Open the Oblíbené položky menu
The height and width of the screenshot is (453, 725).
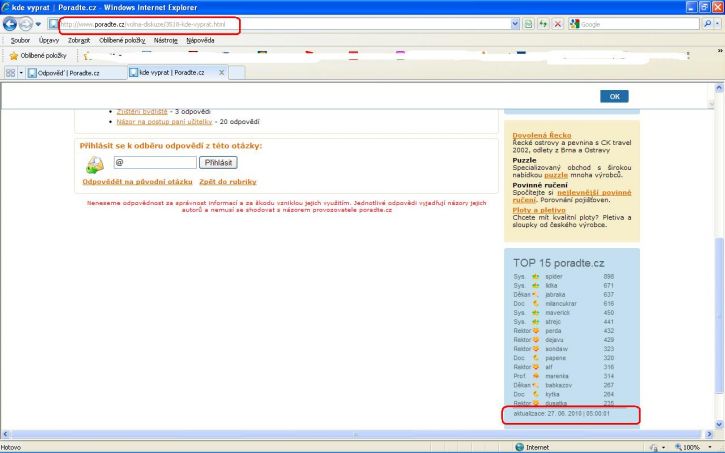[x=122, y=40]
